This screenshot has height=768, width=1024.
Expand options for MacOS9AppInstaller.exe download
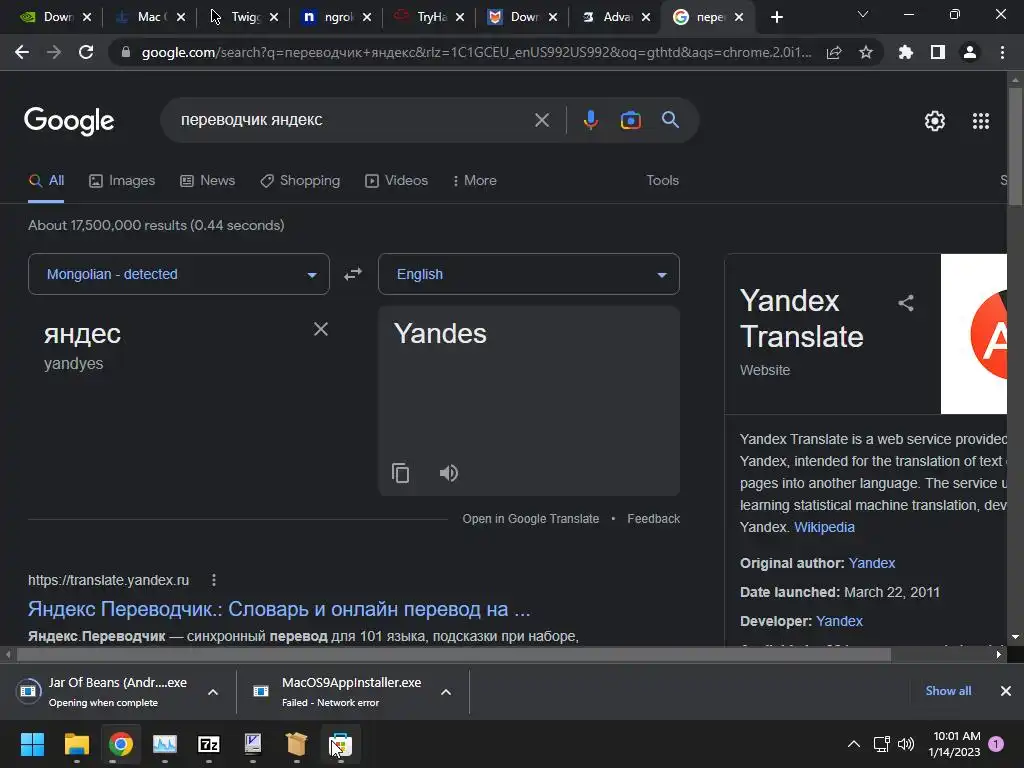(446, 692)
